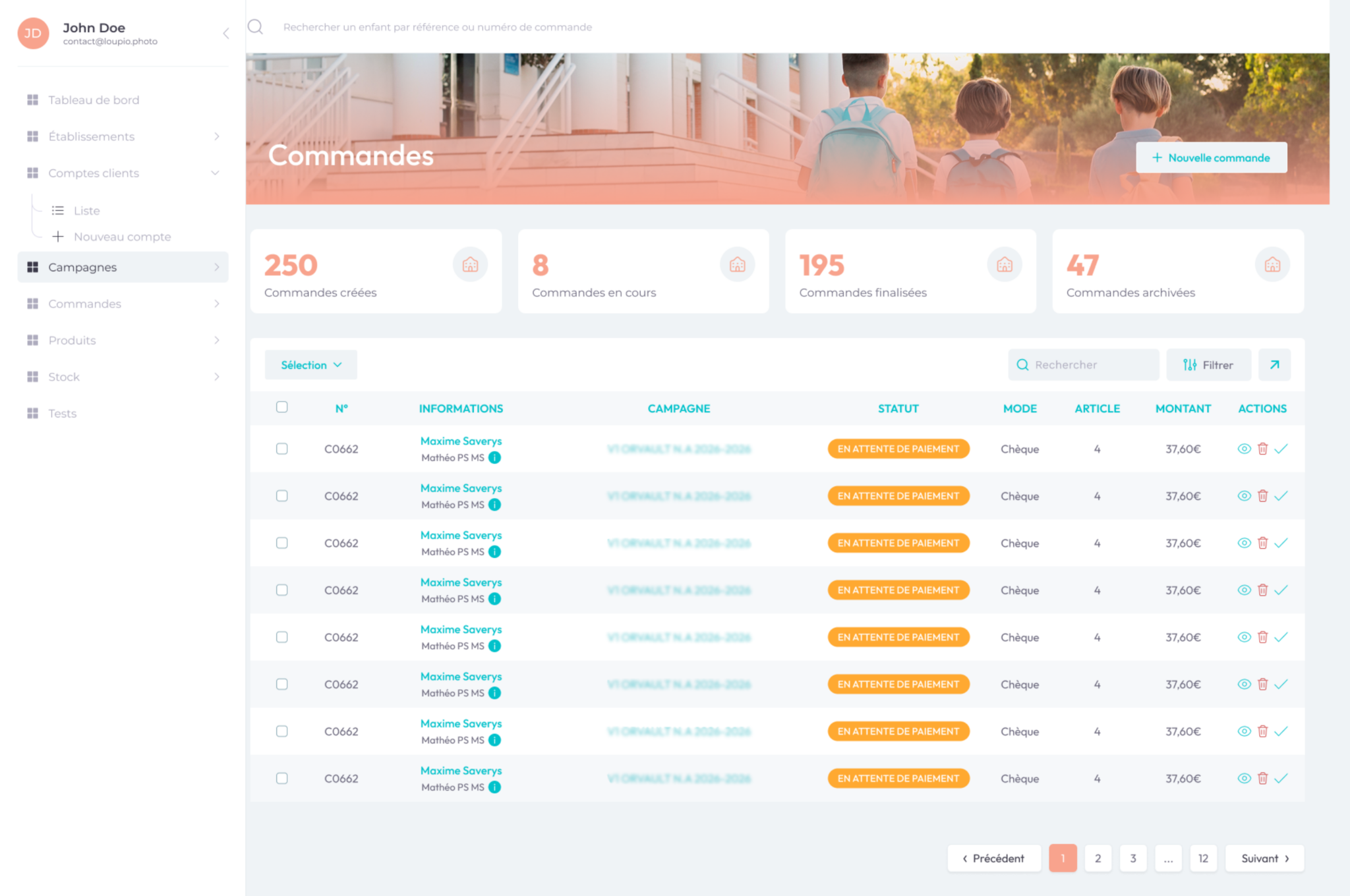Viewport: 1350px width, 896px height.
Task: Validate the first order row via its checkmark icon
Action: tap(1281, 449)
